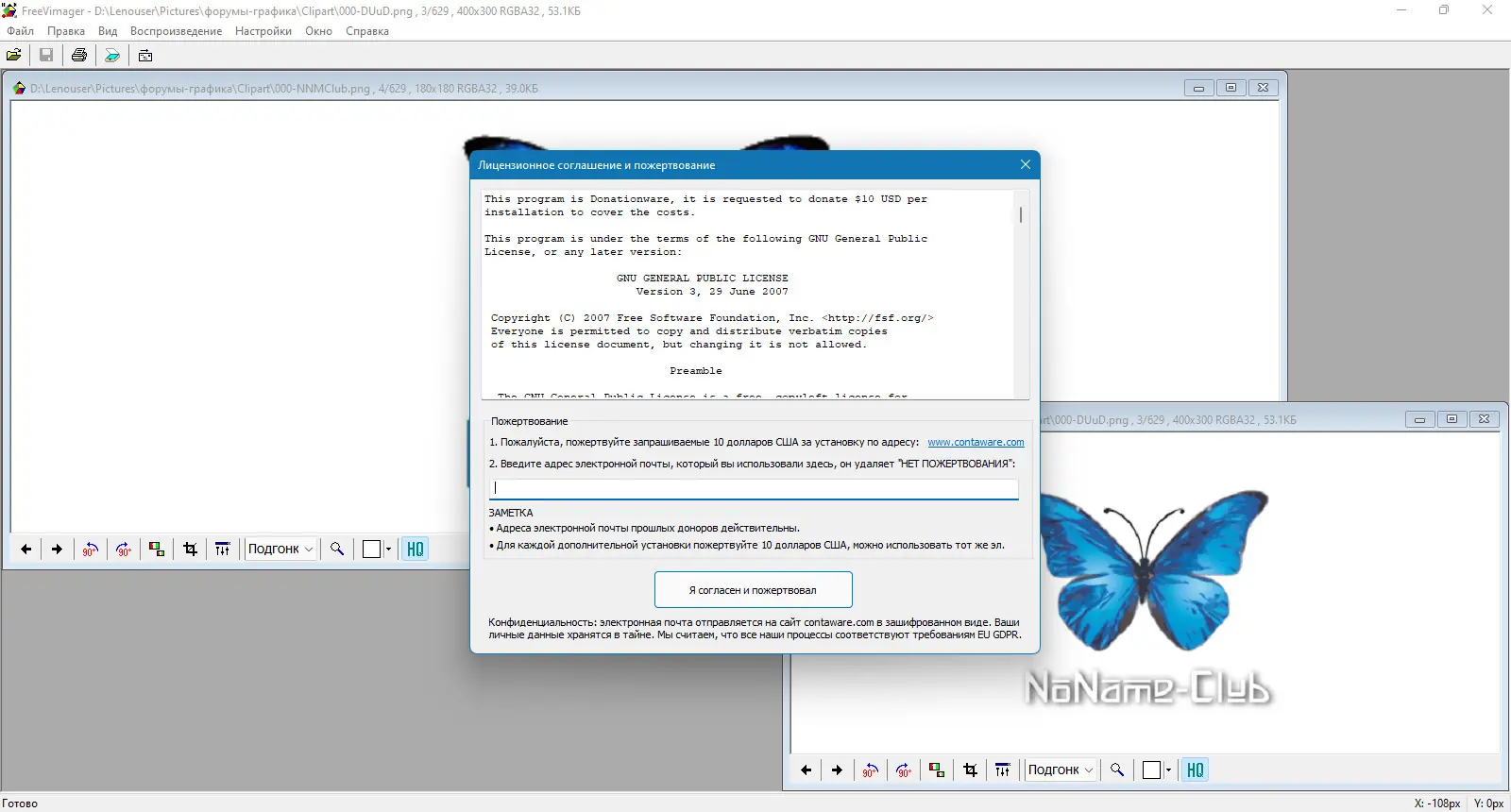This screenshot has width=1511, height=812.
Task: Open the Файл menu
Action: (20, 31)
